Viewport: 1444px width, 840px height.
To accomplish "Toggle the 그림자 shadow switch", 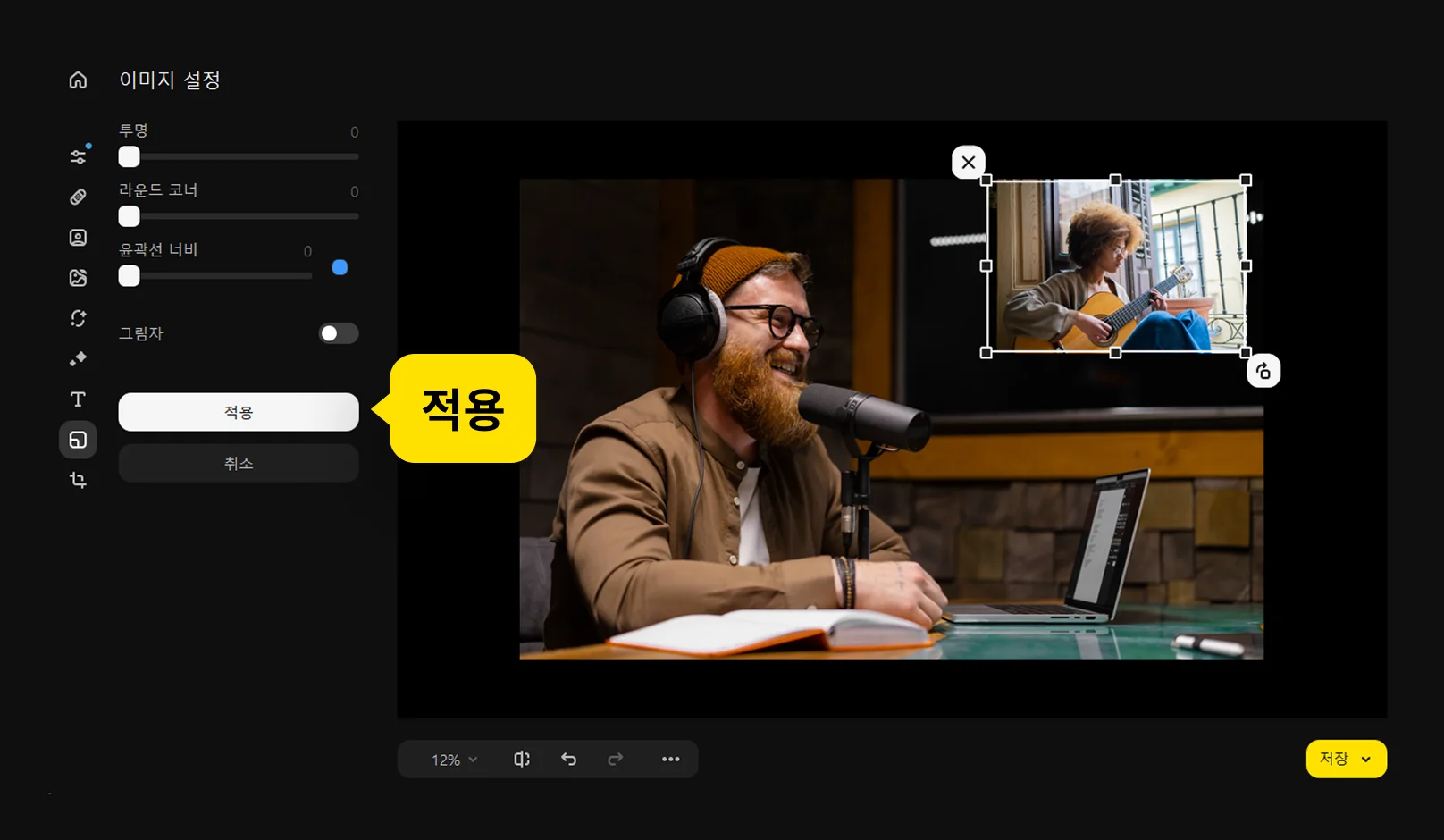I will (x=339, y=333).
